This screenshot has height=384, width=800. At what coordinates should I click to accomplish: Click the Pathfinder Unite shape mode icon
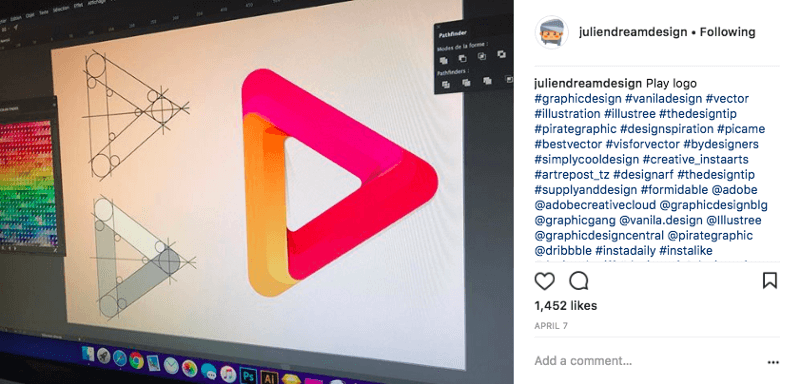point(443,61)
